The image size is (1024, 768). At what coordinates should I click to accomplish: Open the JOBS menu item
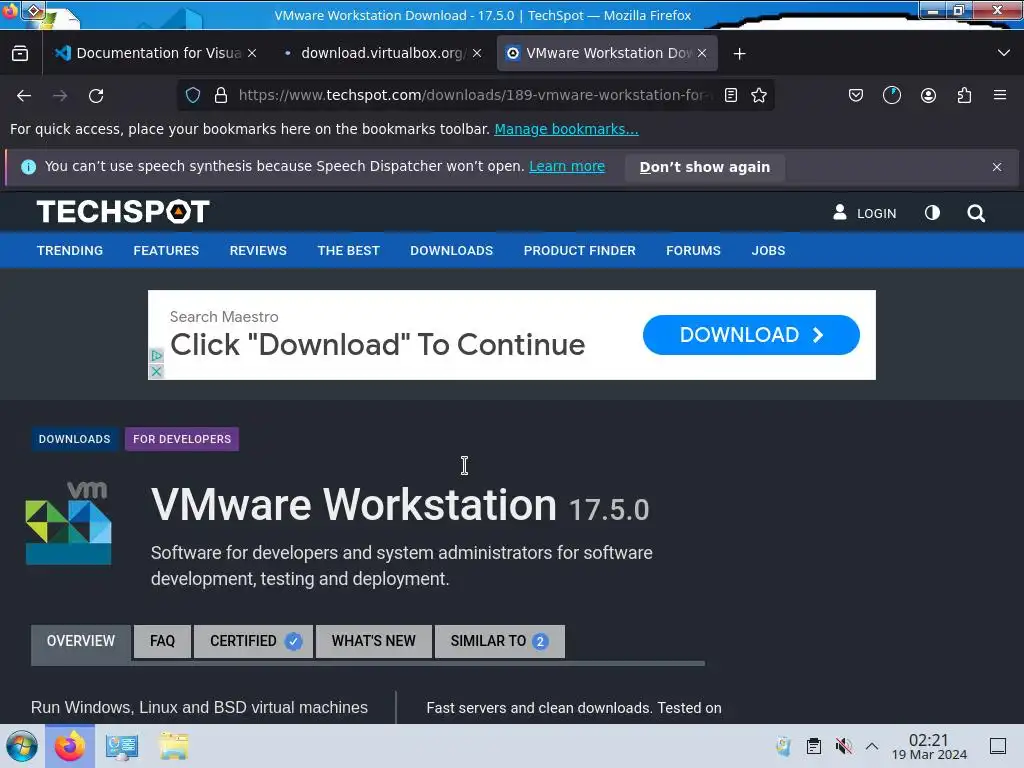pos(768,251)
